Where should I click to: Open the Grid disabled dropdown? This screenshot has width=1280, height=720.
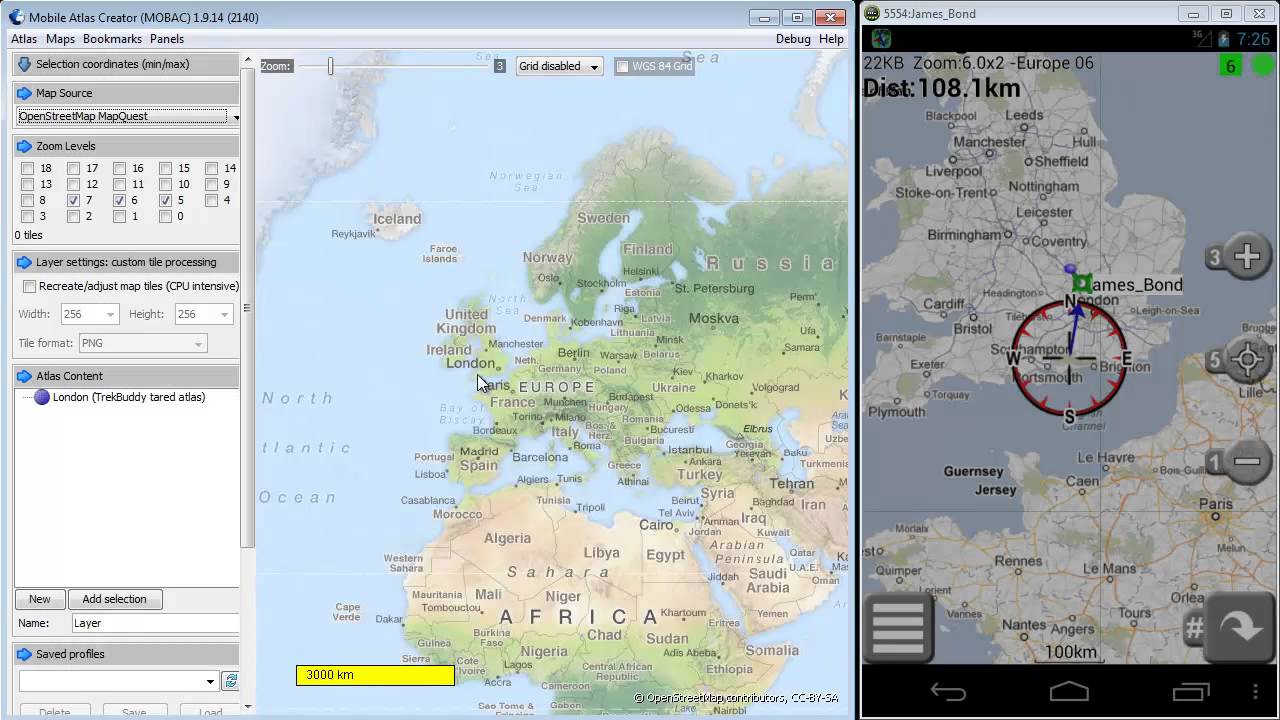click(559, 66)
